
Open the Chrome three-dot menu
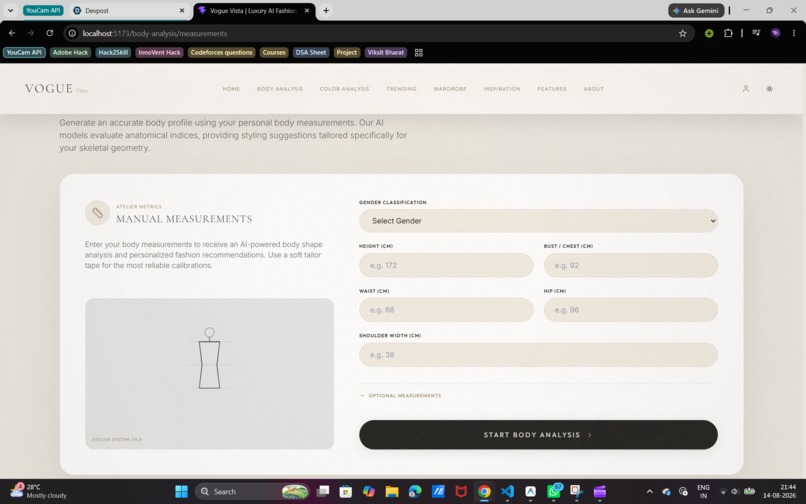[794, 33]
